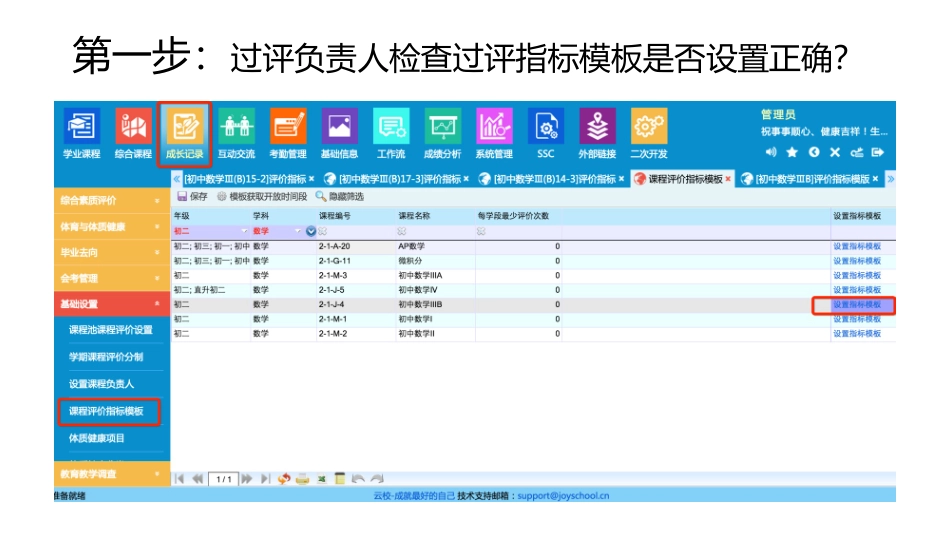Expand 会考管理 sidebar section
This screenshot has width=950, height=535.
pos(110,278)
